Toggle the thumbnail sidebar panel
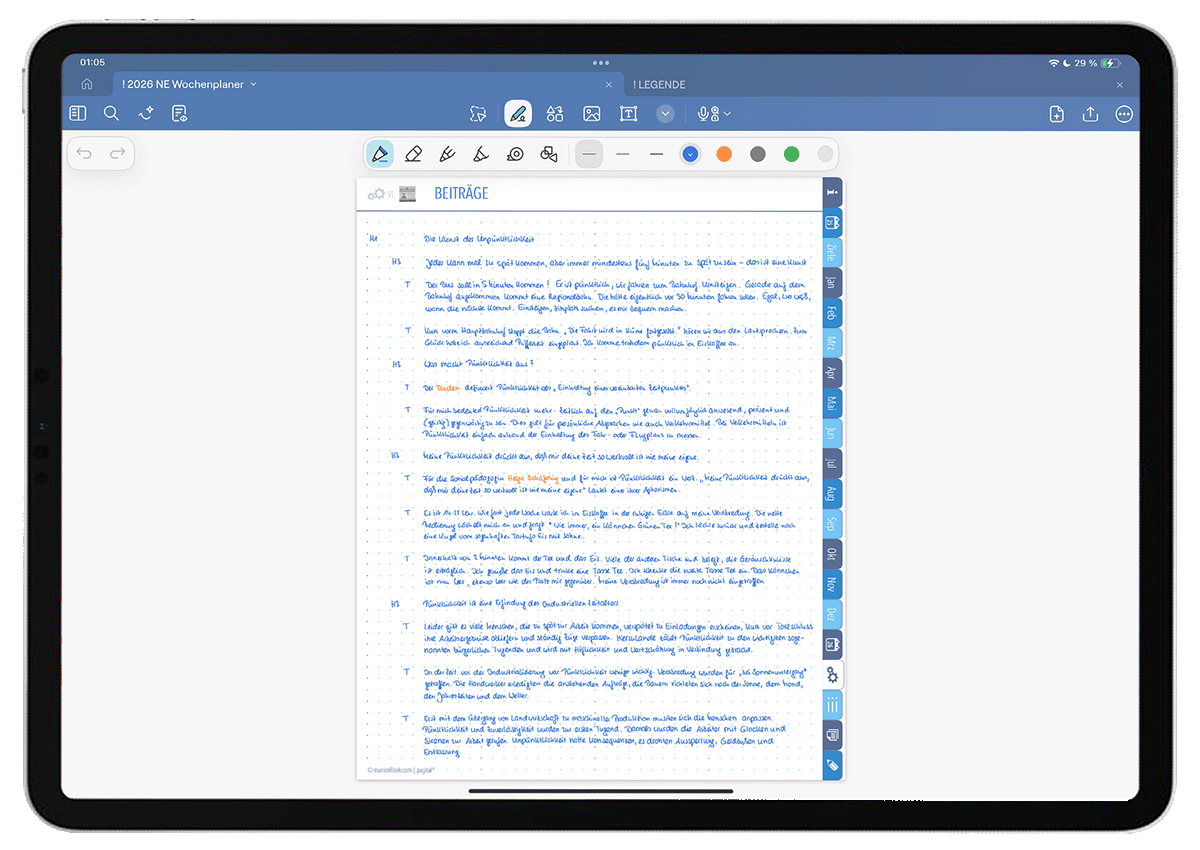 [78, 114]
